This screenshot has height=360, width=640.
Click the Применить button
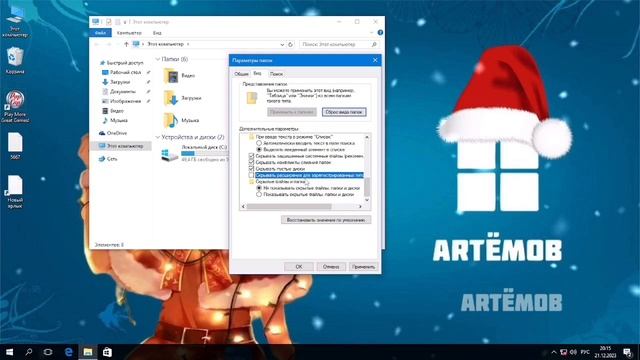coord(363,267)
